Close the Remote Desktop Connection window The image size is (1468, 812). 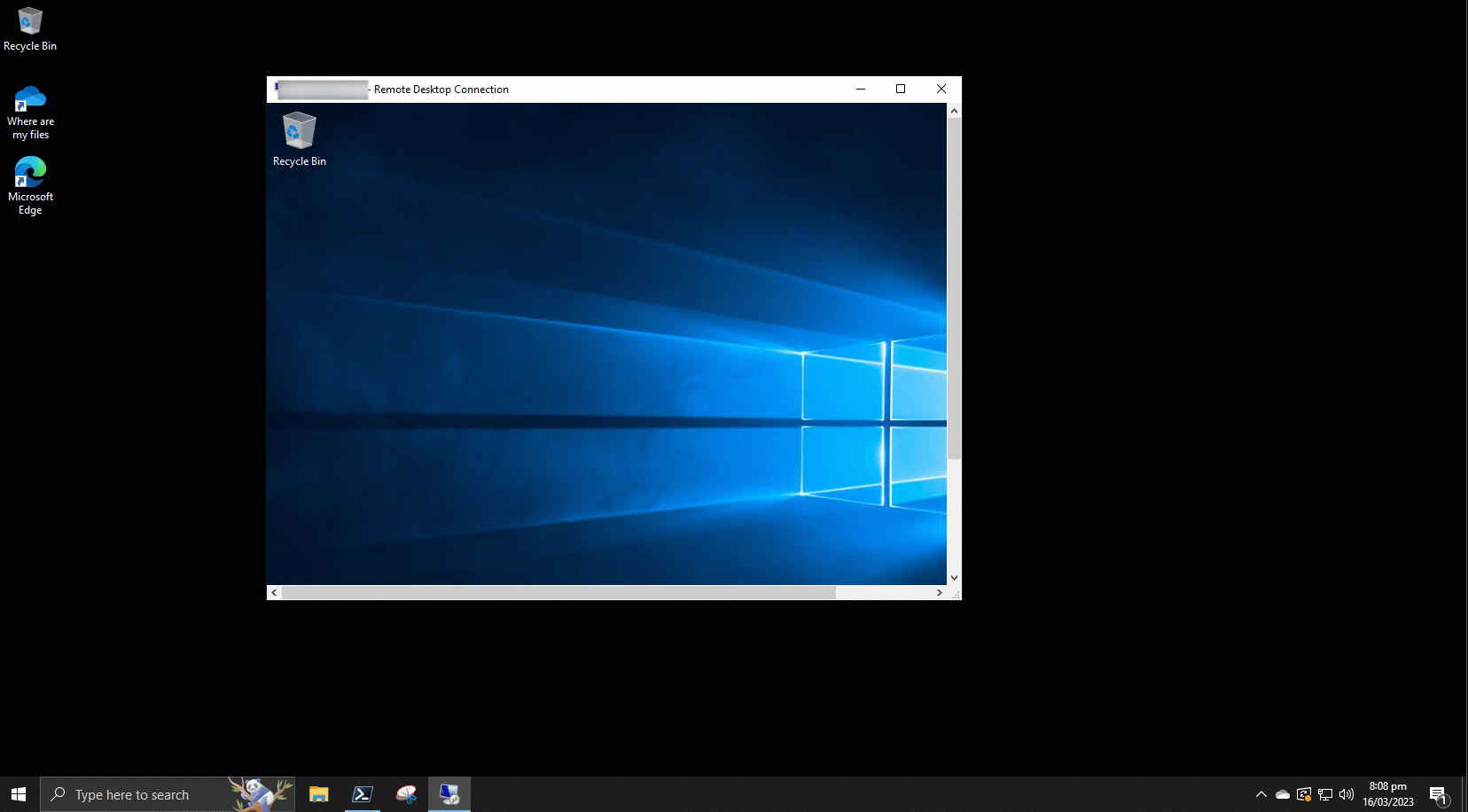click(941, 89)
